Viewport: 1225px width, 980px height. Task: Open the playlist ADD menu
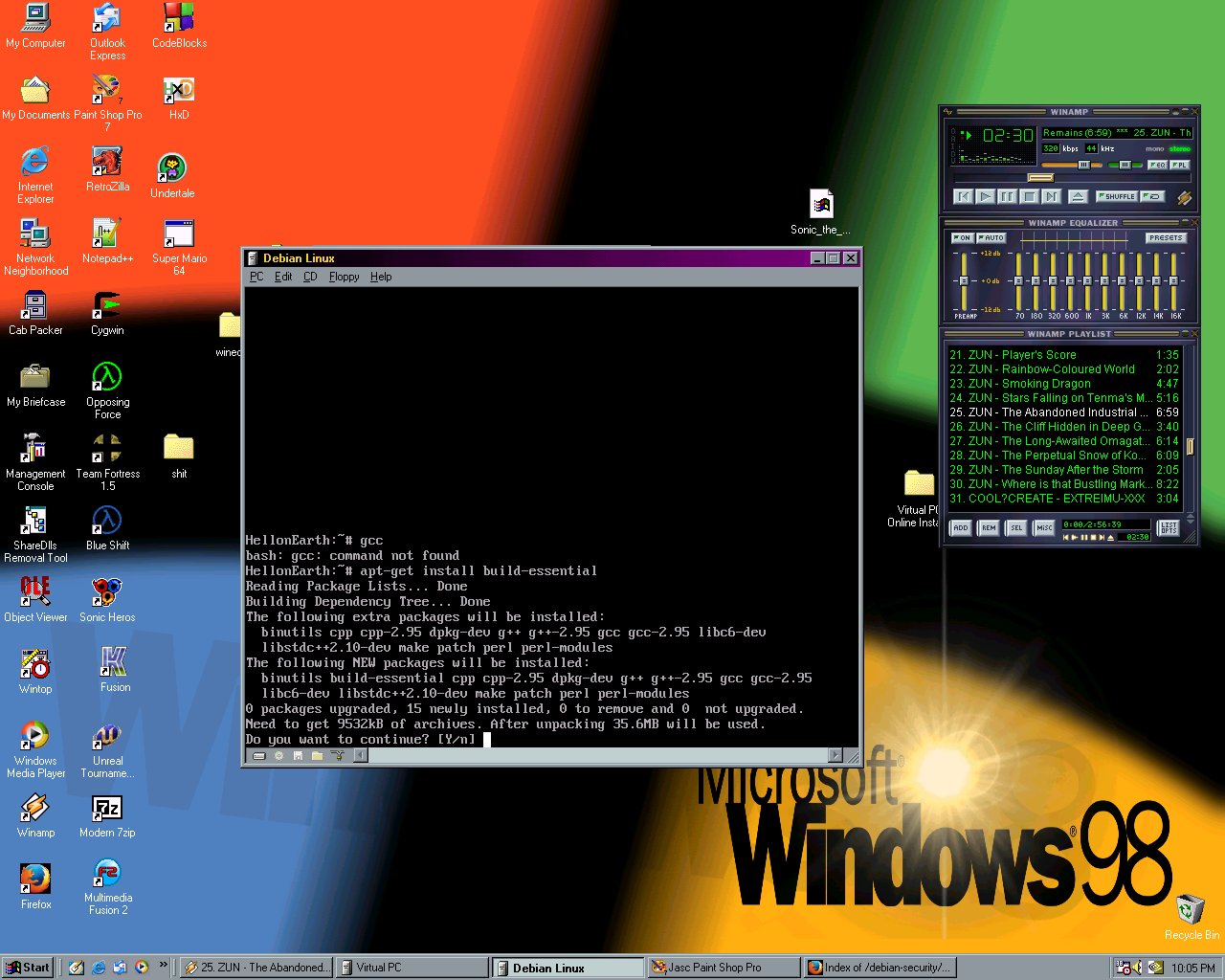tap(961, 527)
